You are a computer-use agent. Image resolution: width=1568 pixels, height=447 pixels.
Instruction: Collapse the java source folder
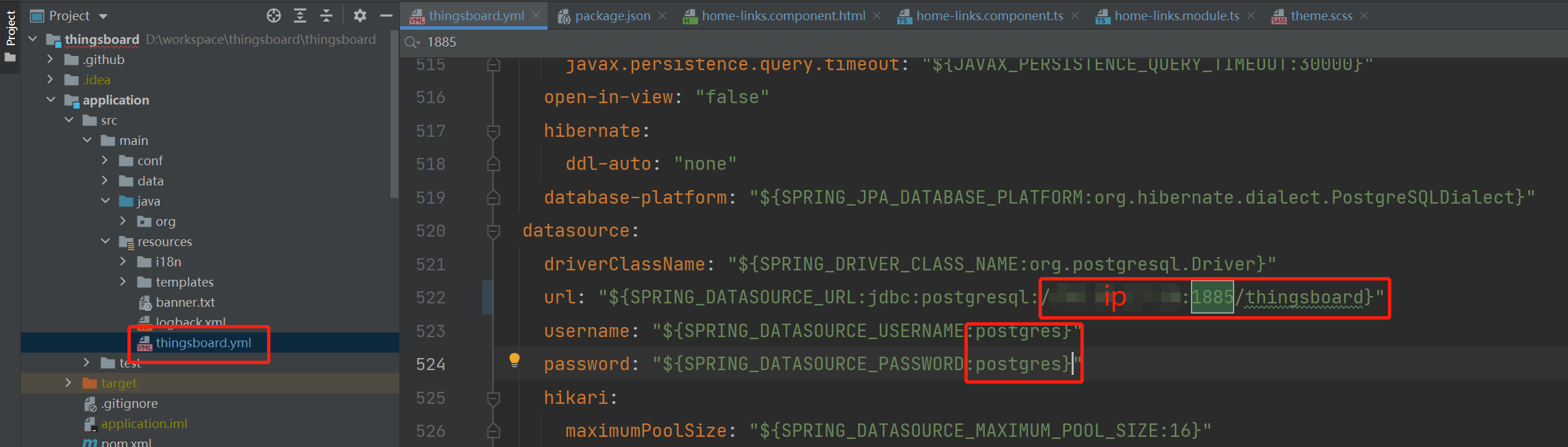105,201
